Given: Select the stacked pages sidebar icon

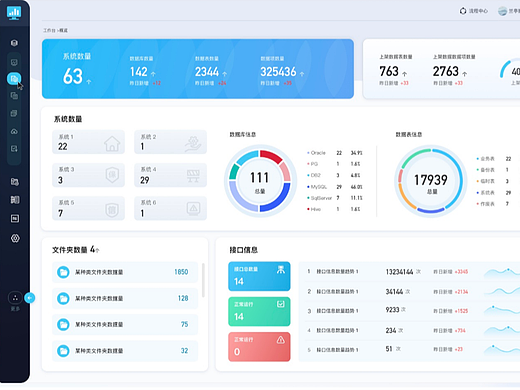Looking at the screenshot, I should coord(14,113).
